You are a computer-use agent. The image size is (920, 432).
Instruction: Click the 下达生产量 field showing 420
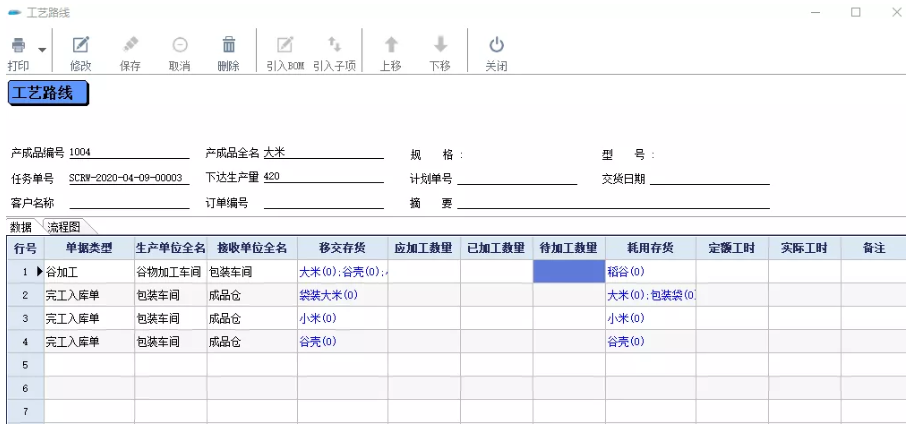pos(322,177)
